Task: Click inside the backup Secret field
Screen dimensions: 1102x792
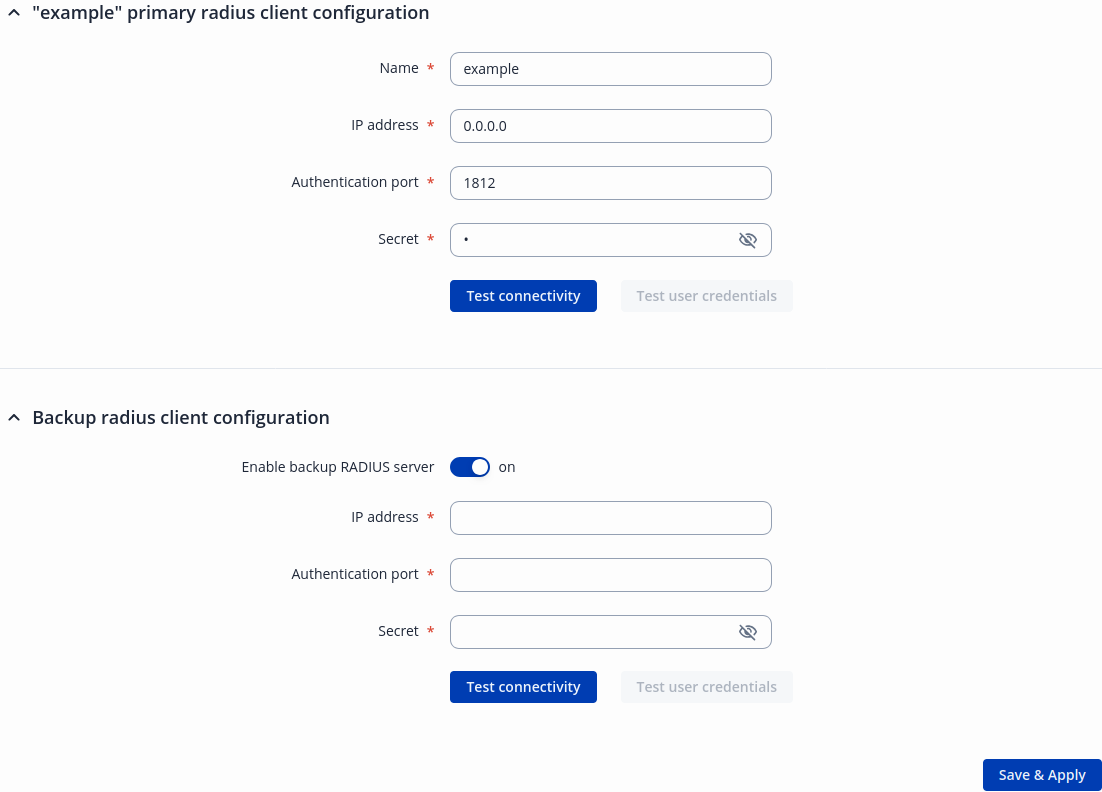Action: pyautogui.click(x=590, y=632)
